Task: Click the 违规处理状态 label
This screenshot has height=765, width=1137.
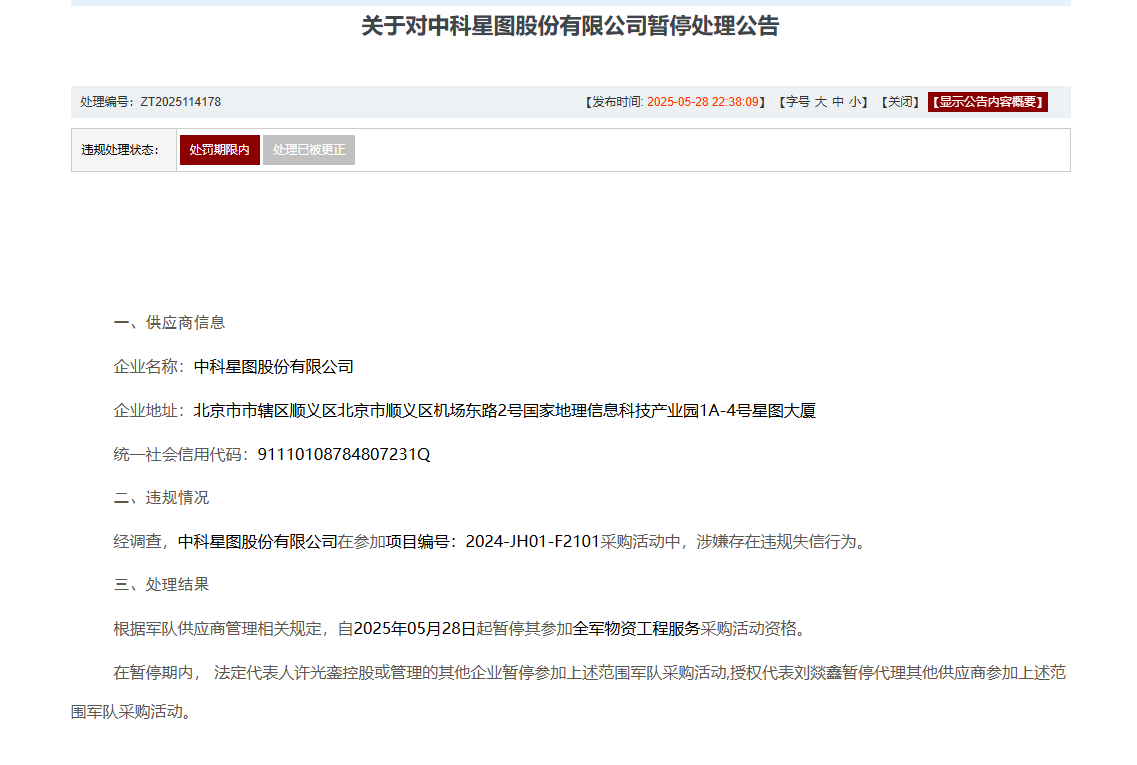Action: point(120,150)
